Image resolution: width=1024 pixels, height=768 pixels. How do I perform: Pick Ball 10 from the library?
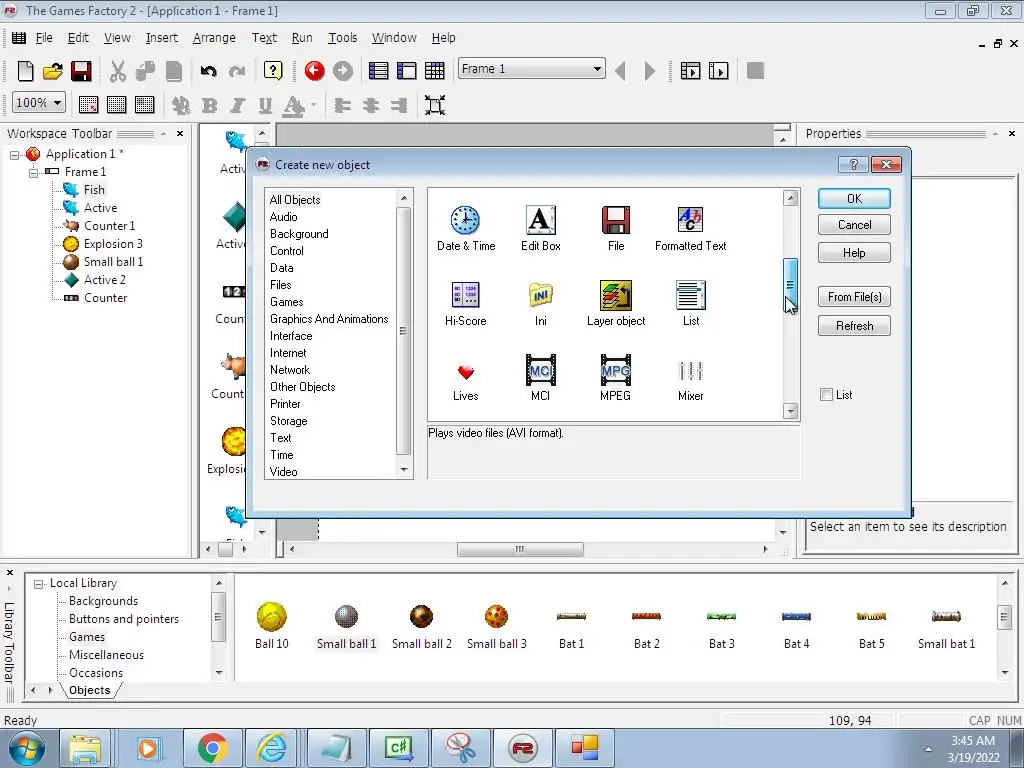click(x=271, y=616)
